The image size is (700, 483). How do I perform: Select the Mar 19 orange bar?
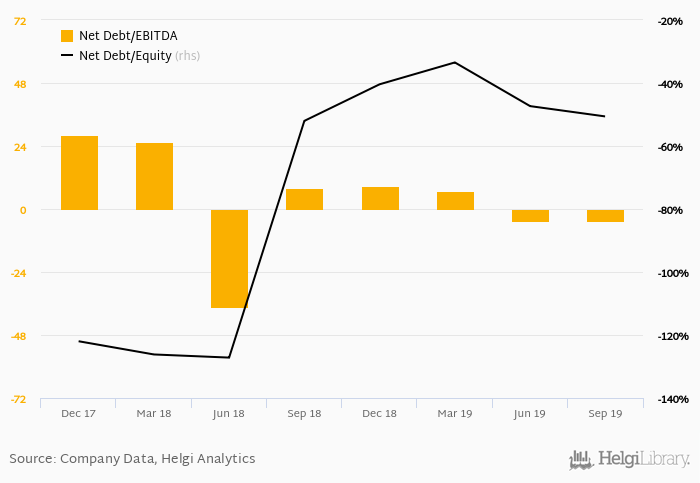coord(455,200)
